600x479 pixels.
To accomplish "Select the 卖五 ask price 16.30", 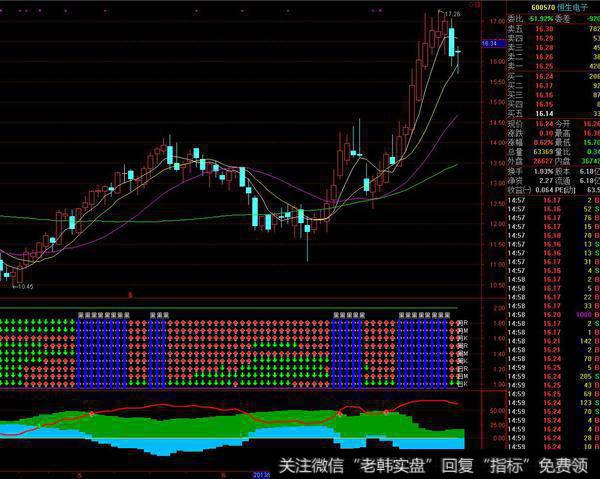I will tap(544, 29).
